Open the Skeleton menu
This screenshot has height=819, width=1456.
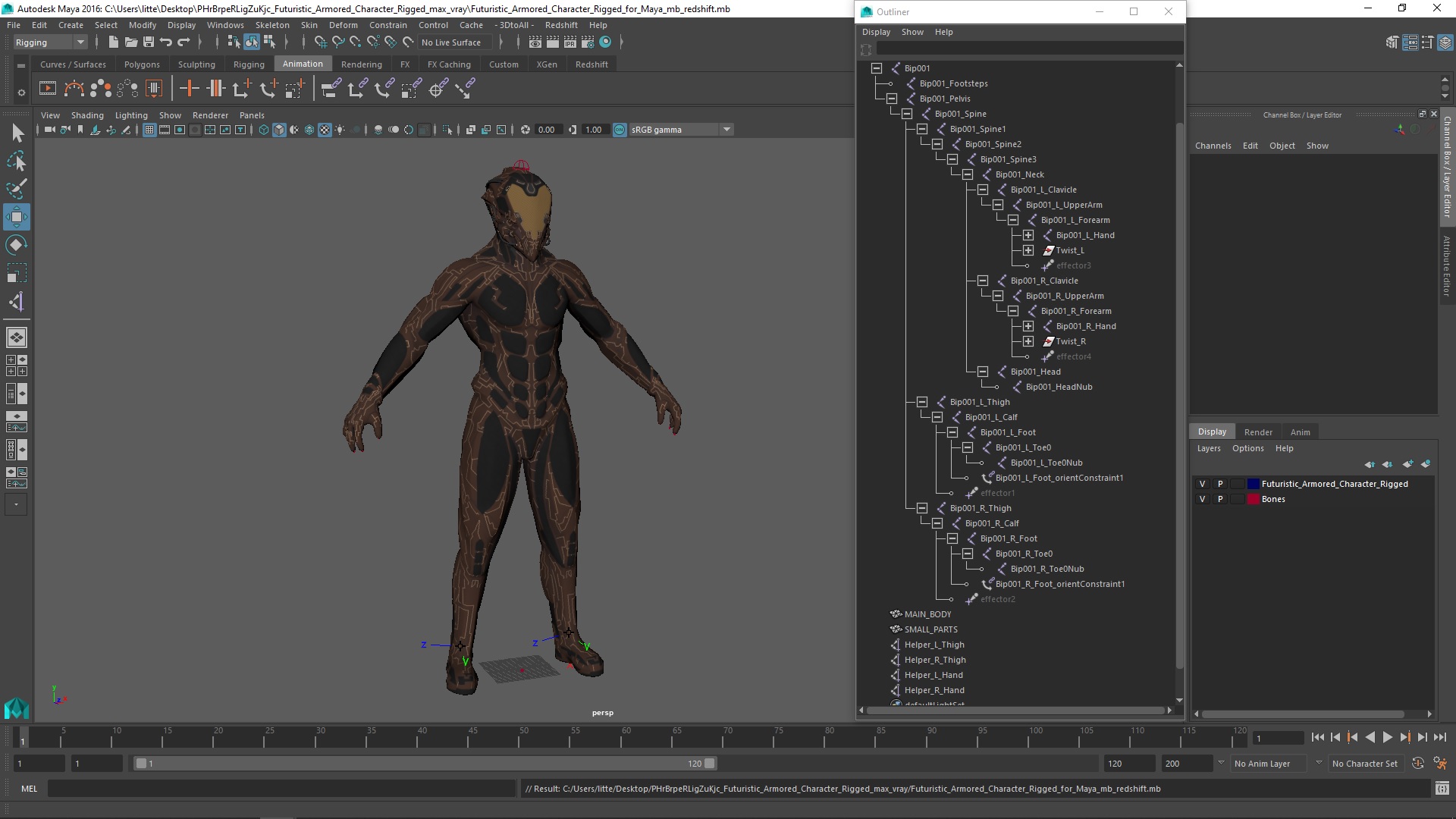tap(272, 25)
